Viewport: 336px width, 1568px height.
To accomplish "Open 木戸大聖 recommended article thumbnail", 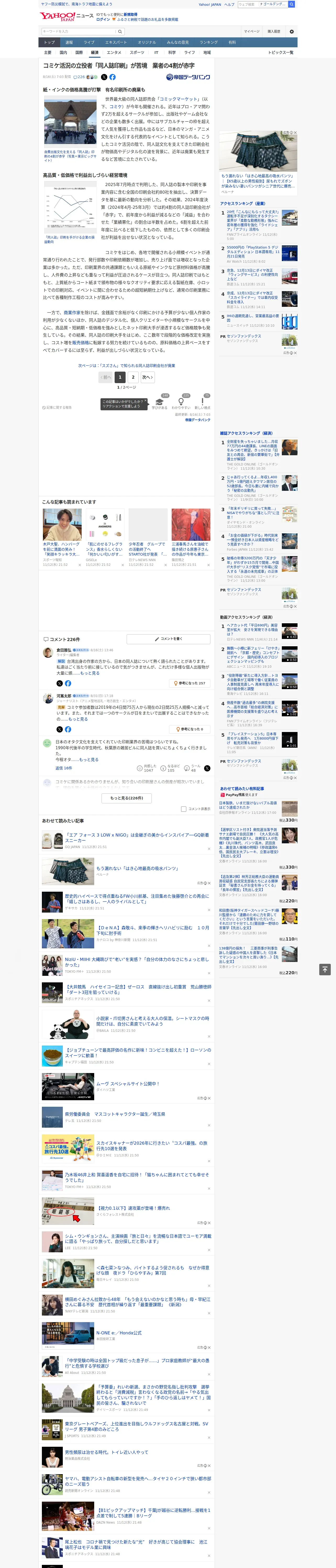I will click(62, 525).
